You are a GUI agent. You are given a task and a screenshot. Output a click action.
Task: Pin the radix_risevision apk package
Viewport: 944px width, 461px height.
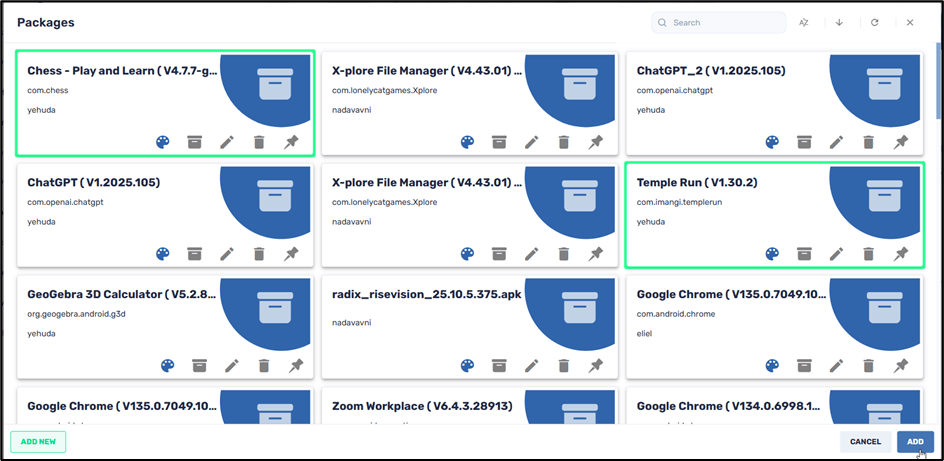click(596, 366)
